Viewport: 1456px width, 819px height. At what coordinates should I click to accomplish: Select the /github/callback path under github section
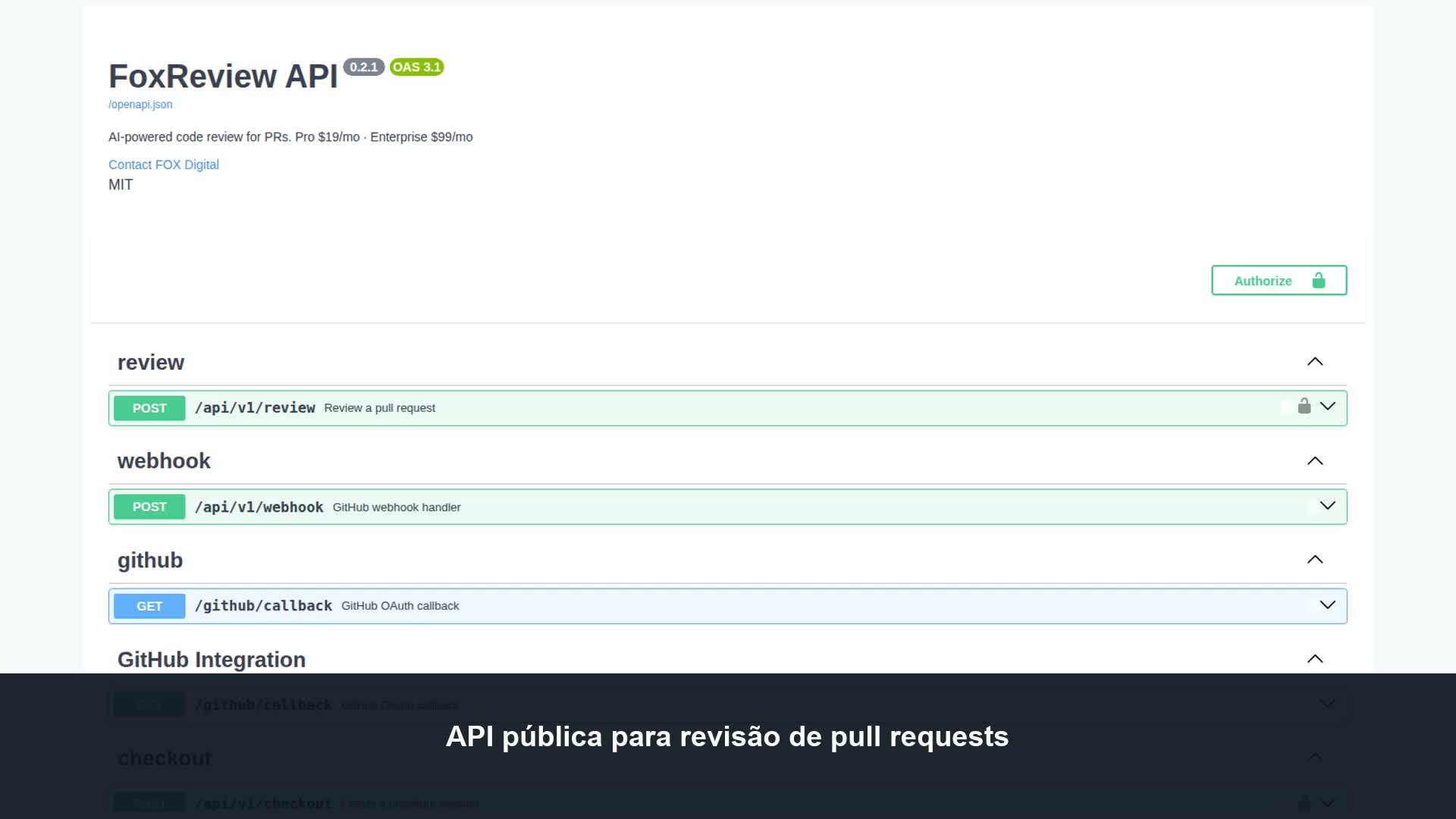pos(264,606)
